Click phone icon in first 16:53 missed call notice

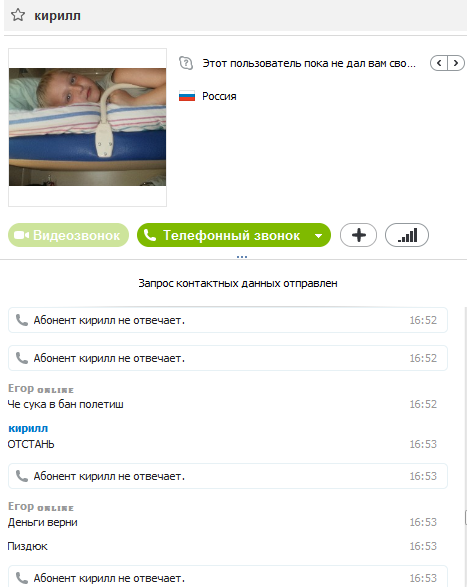[22, 476]
